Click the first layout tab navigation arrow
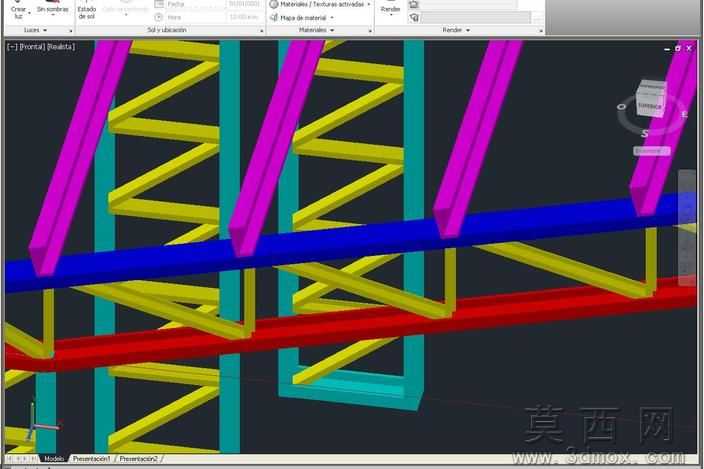This screenshot has width=704, height=469. point(10,459)
